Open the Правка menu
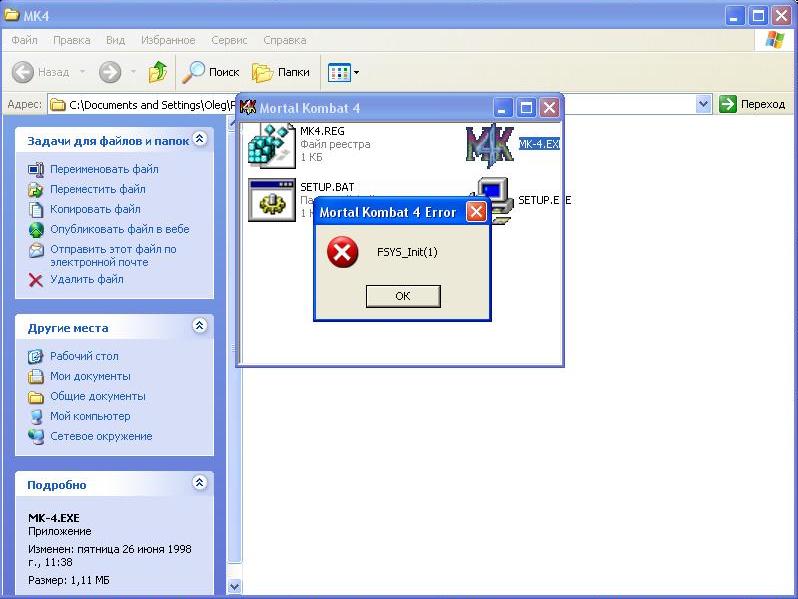 pyautogui.click(x=72, y=40)
